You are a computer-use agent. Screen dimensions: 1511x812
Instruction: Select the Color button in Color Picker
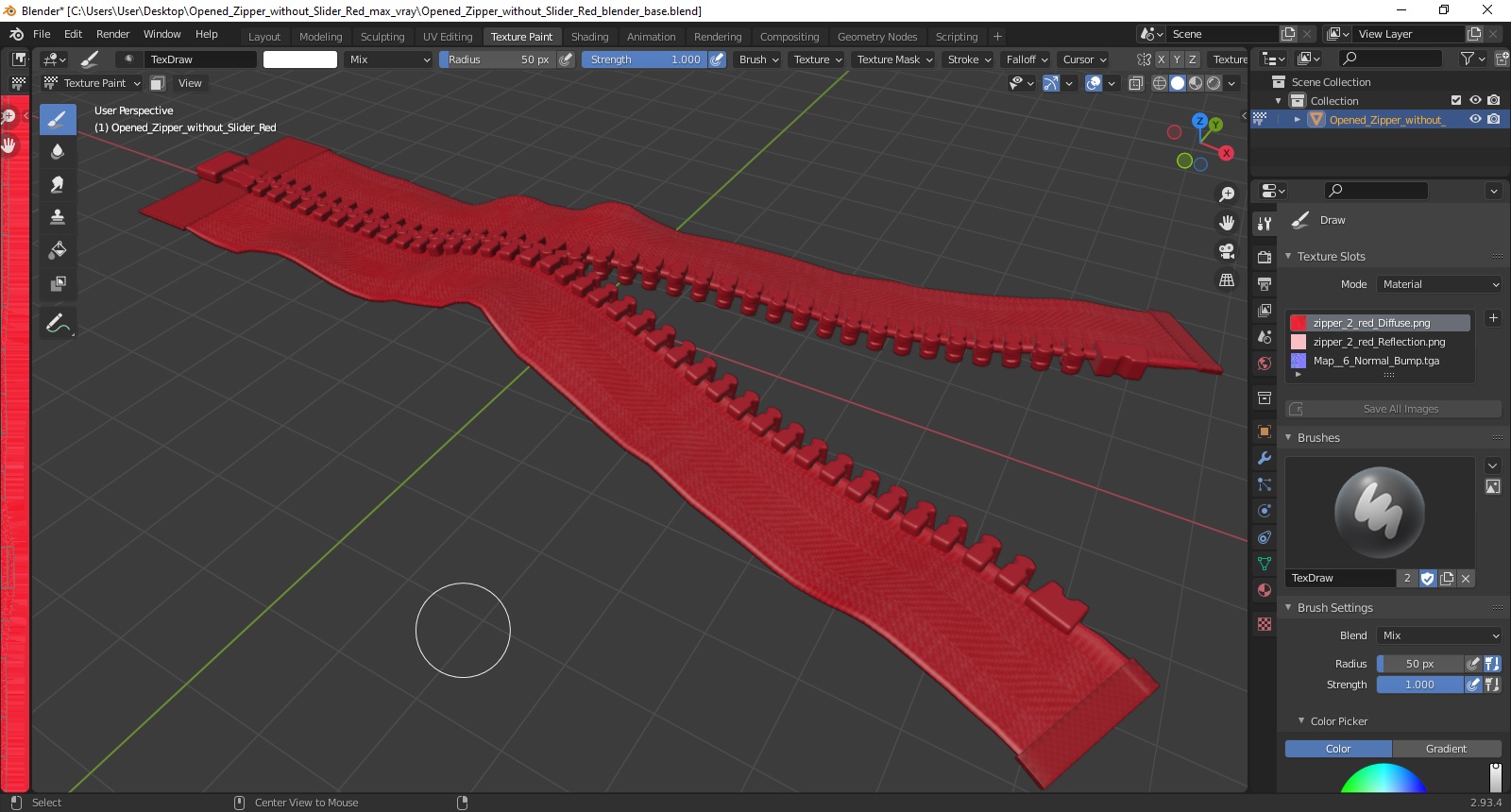pyautogui.click(x=1338, y=749)
